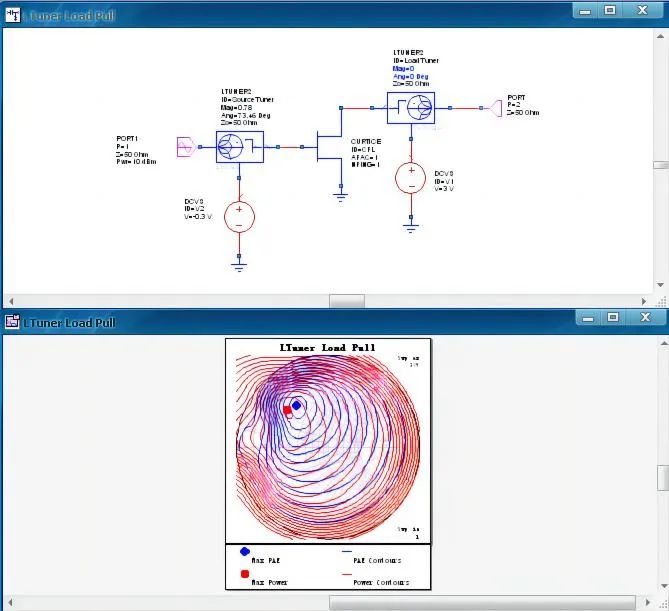
Task: Click 'LTuner Load Pull' graph title text
Action: (x=327, y=348)
